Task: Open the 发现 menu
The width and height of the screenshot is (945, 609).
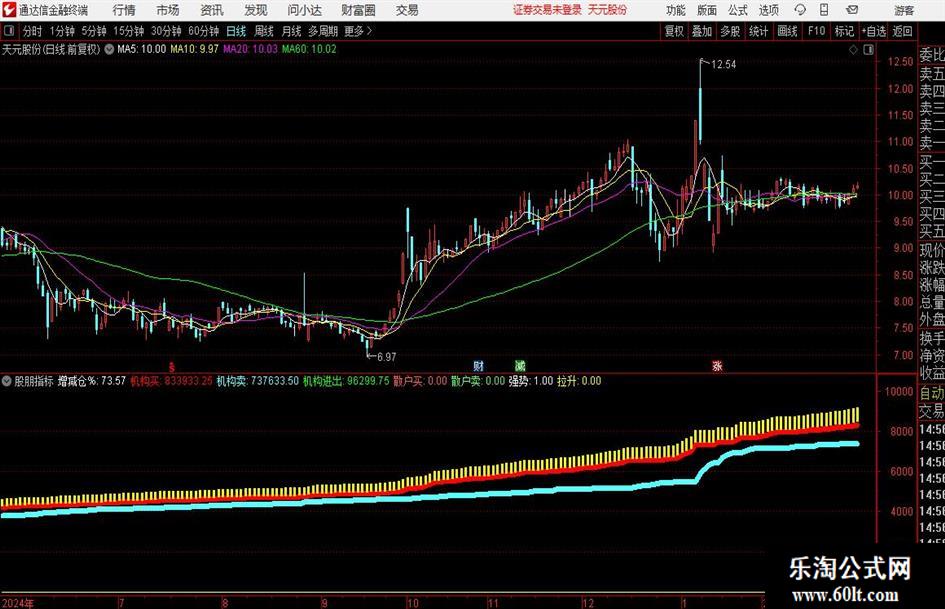Action: 256,10
